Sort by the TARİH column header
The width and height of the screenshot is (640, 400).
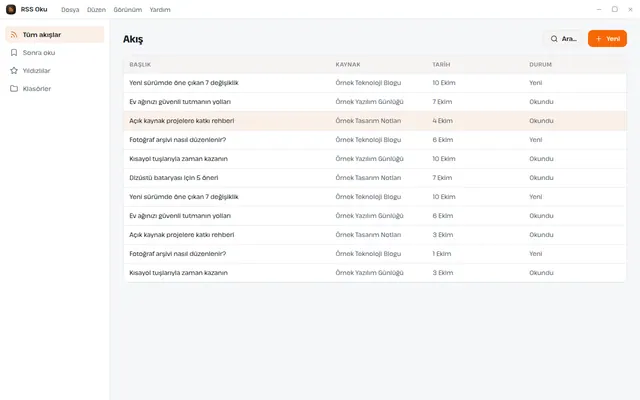(441, 64)
